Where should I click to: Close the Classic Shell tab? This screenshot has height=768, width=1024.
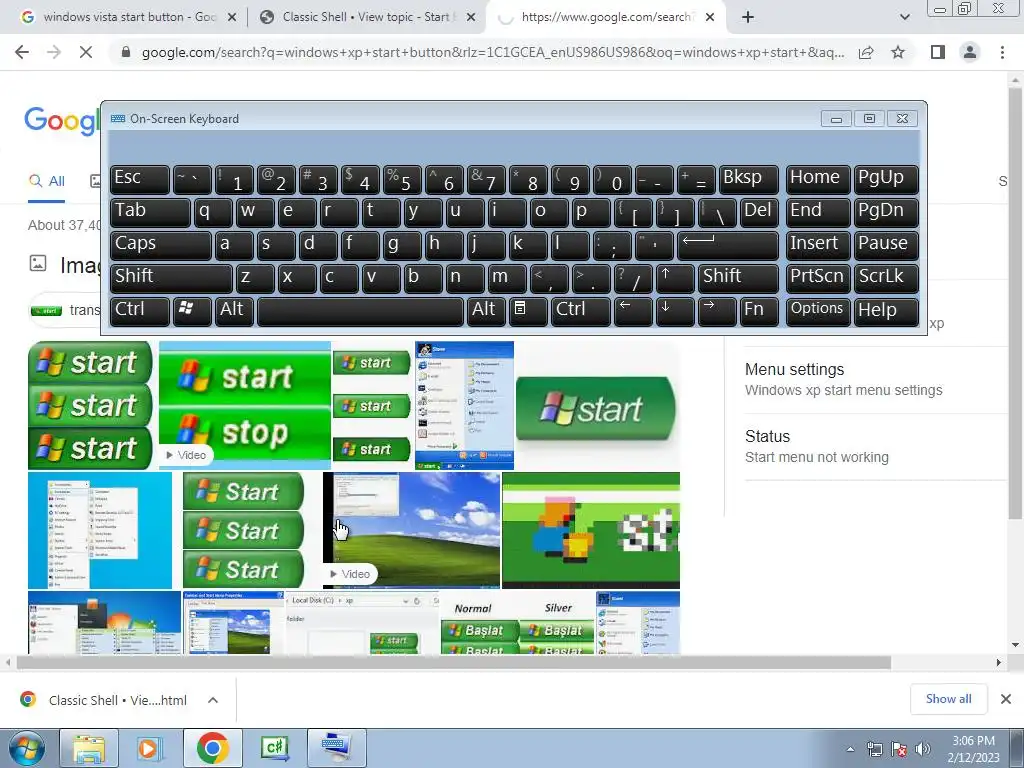(471, 17)
